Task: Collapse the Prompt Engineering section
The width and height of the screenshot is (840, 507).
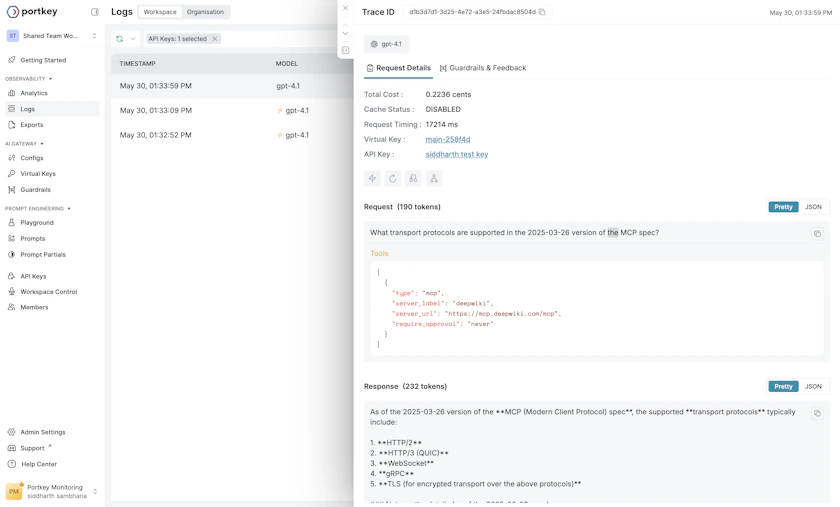Action: [38, 208]
